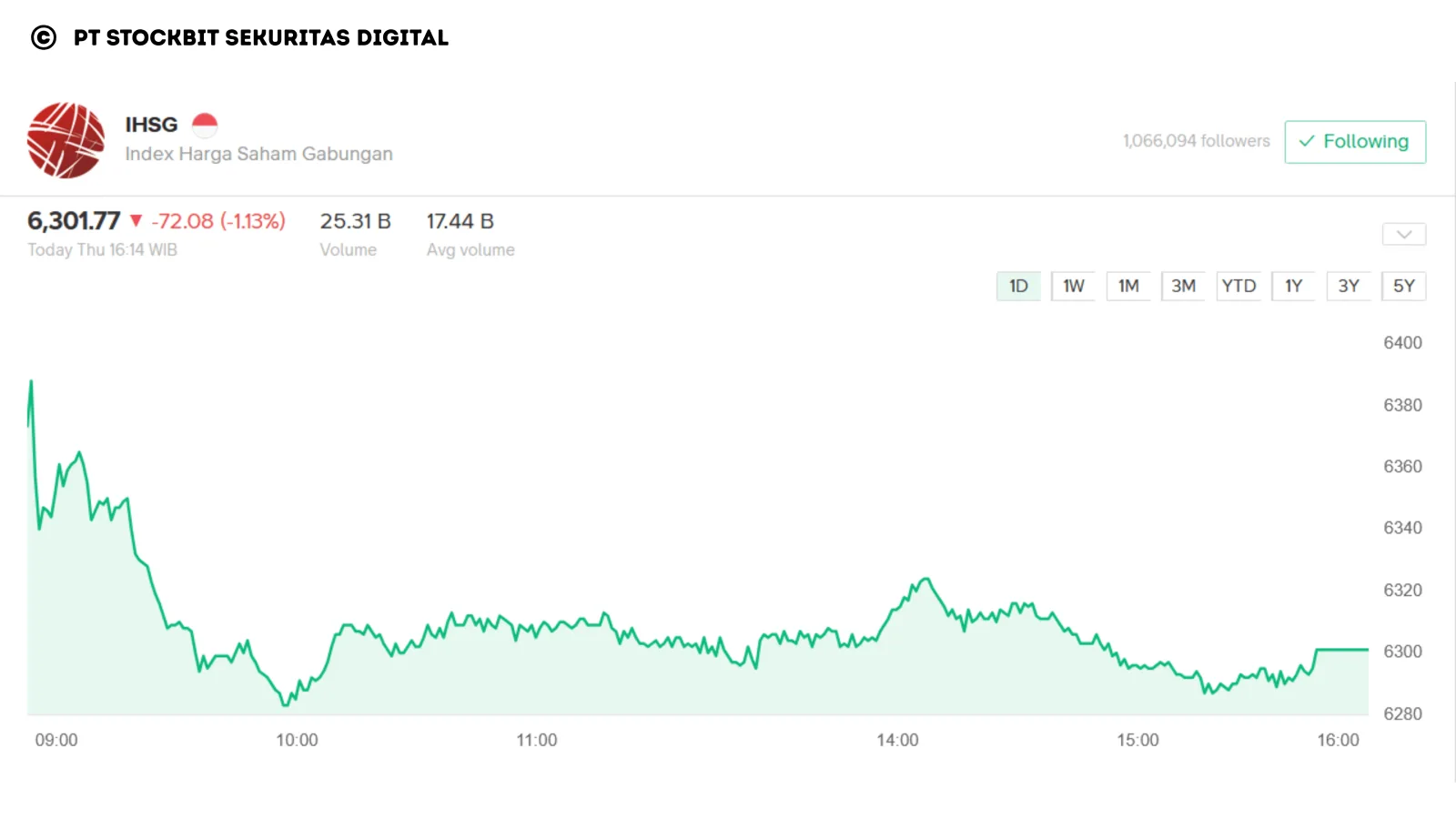Click the Index Harga Saham Gabungan subtitle

tap(258, 154)
